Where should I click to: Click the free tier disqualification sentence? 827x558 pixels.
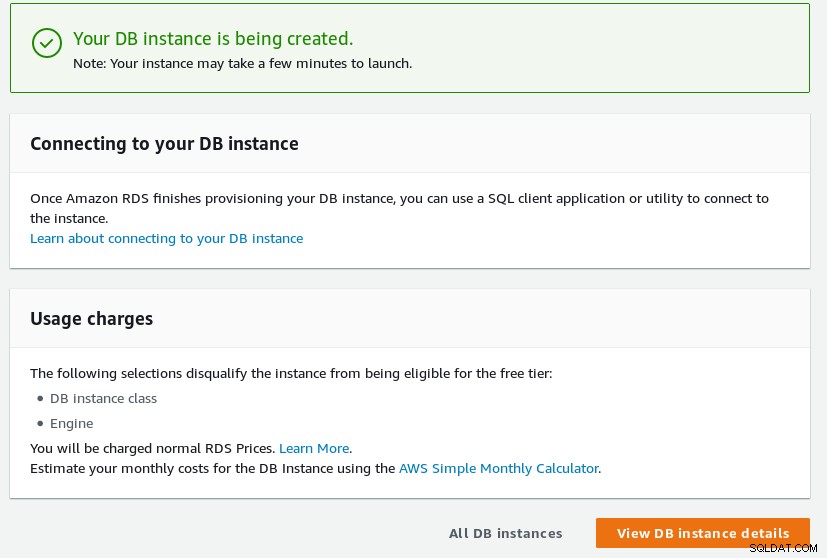pos(291,373)
